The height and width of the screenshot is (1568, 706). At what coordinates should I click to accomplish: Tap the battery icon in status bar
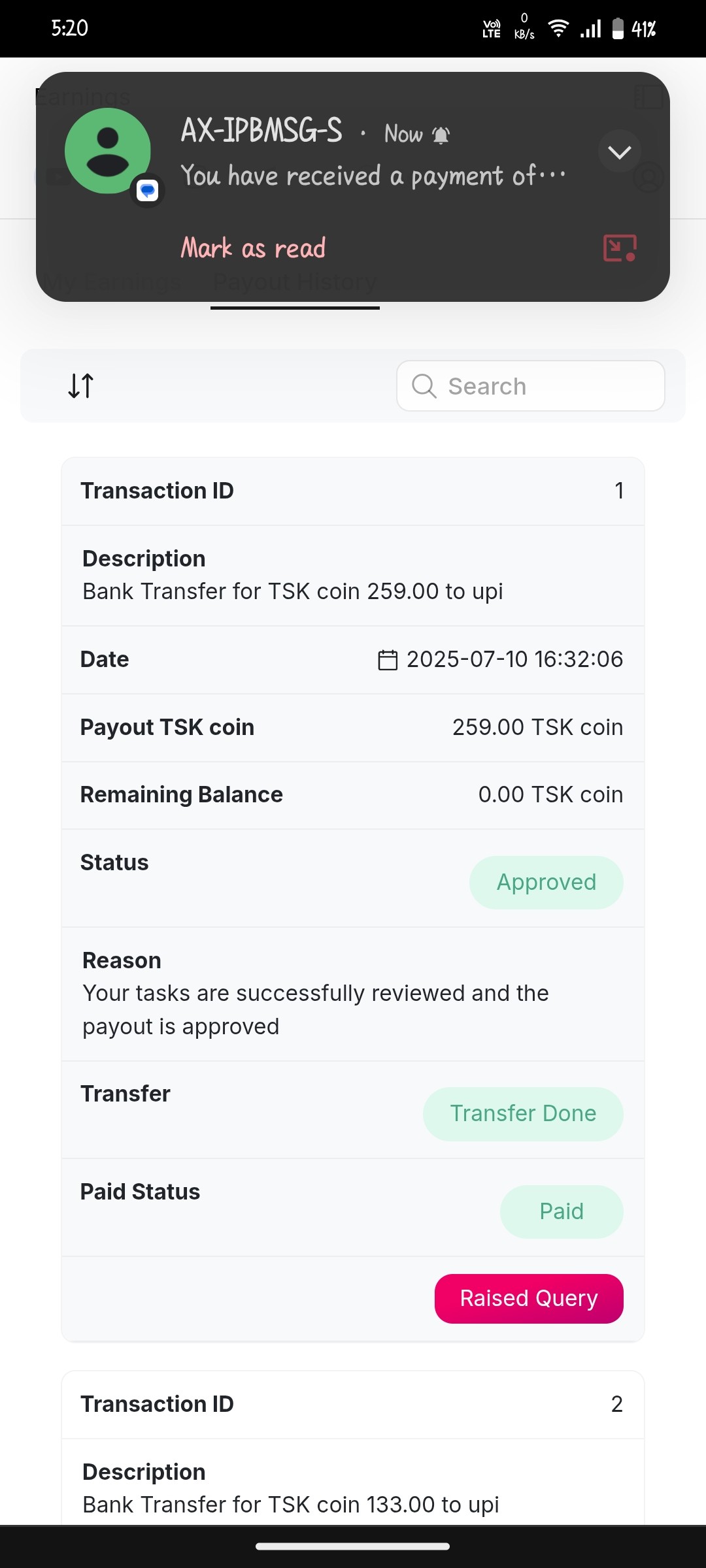tap(618, 29)
